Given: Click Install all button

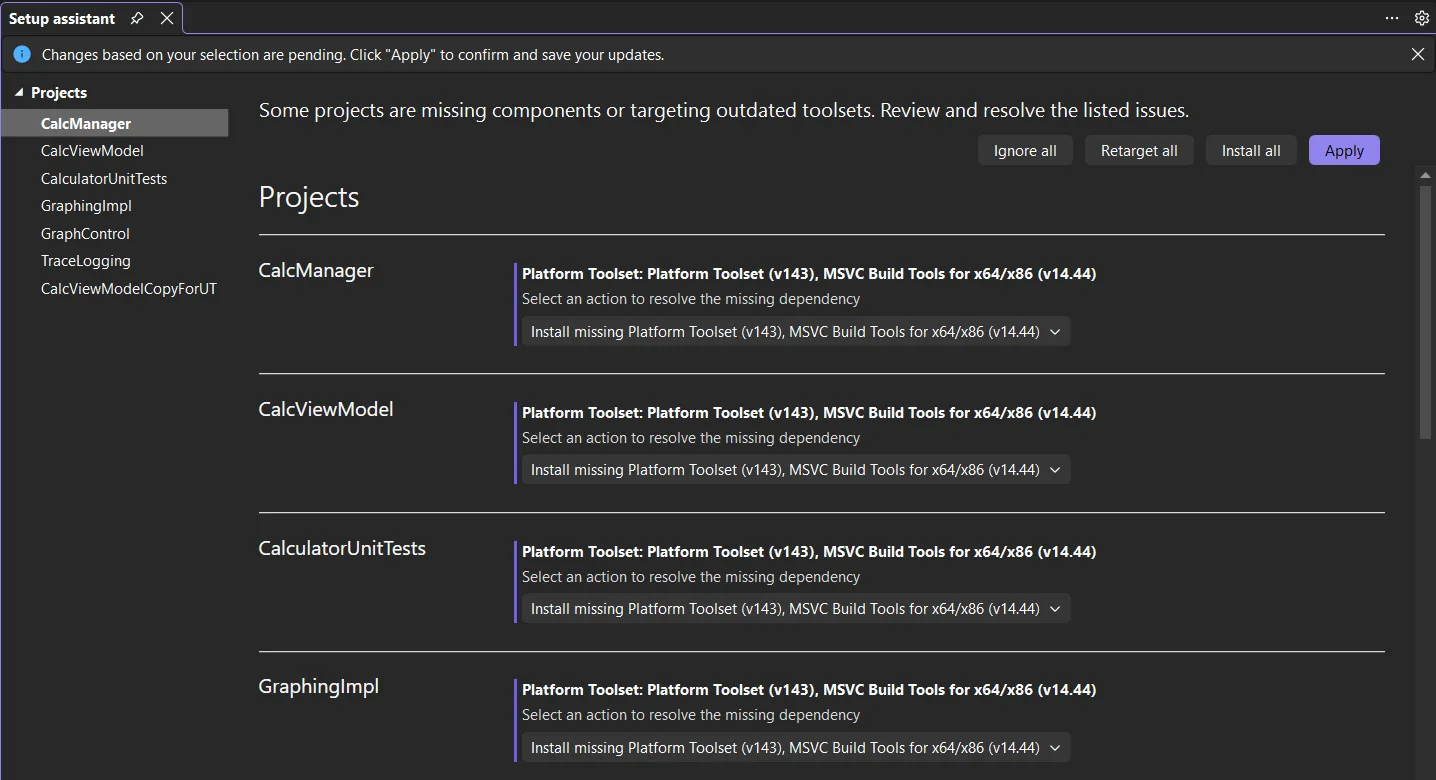Looking at the screenshot, I should point(1250,151).
